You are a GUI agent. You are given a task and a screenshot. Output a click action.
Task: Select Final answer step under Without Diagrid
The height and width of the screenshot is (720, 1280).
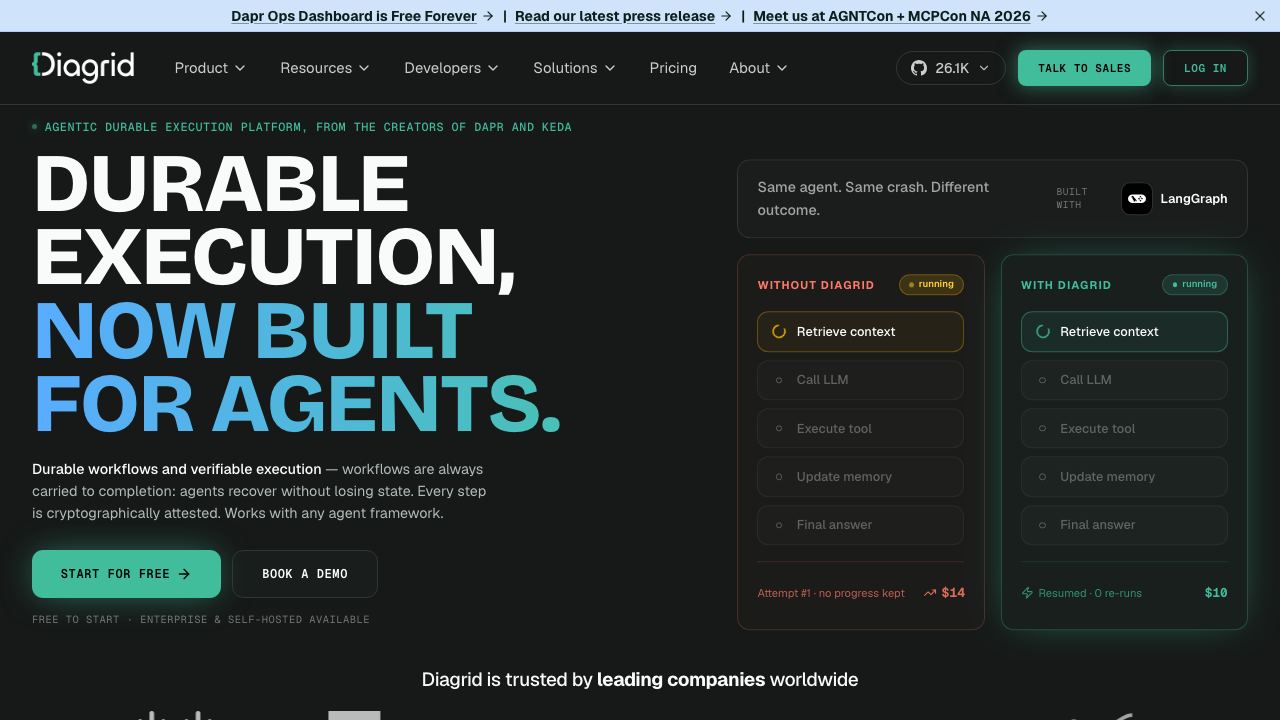tap(860, 525)
